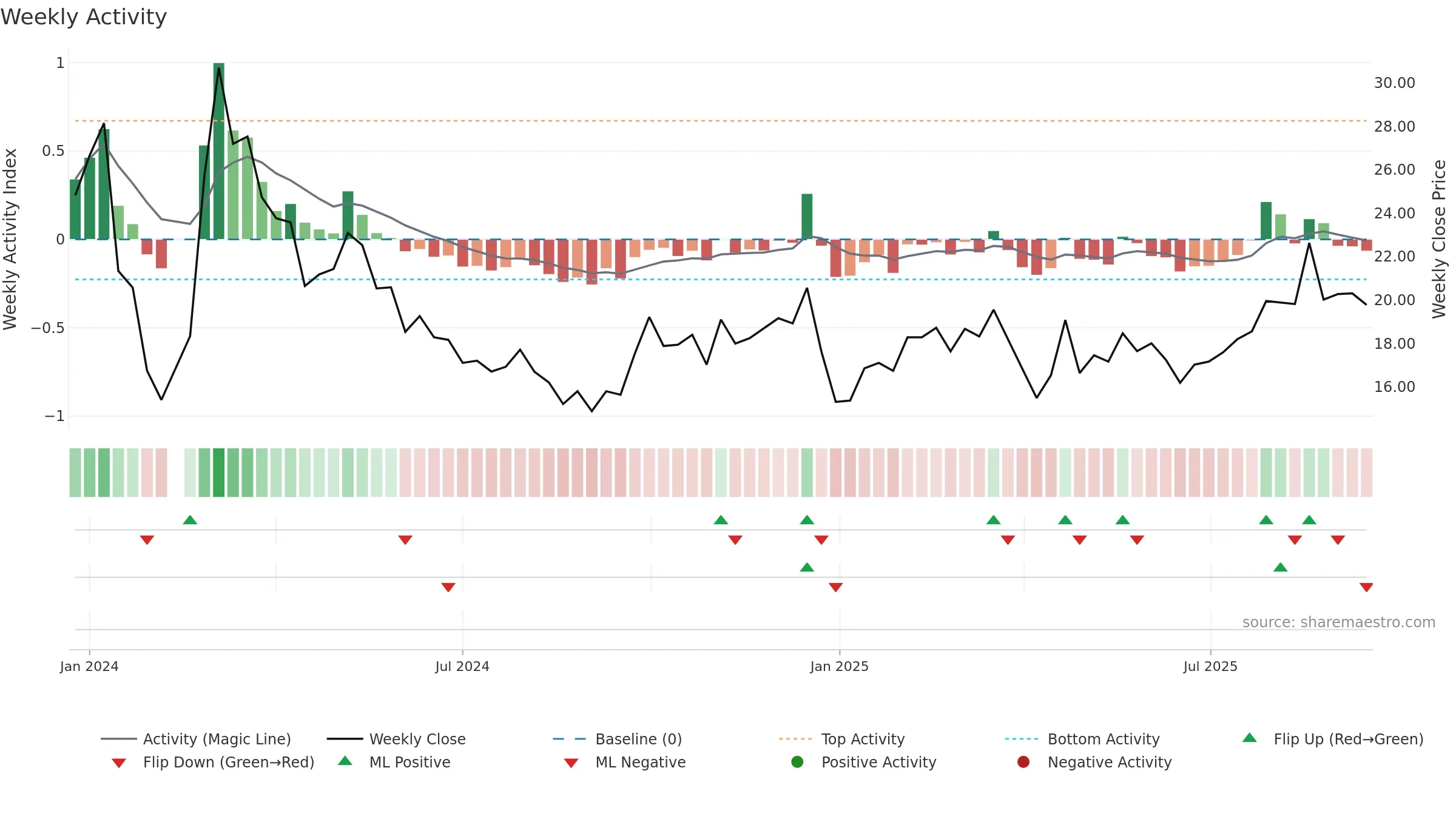The image size is (1456, 819).
Task: Click the Jul 2025 x-axis label
Action: 1210,666
